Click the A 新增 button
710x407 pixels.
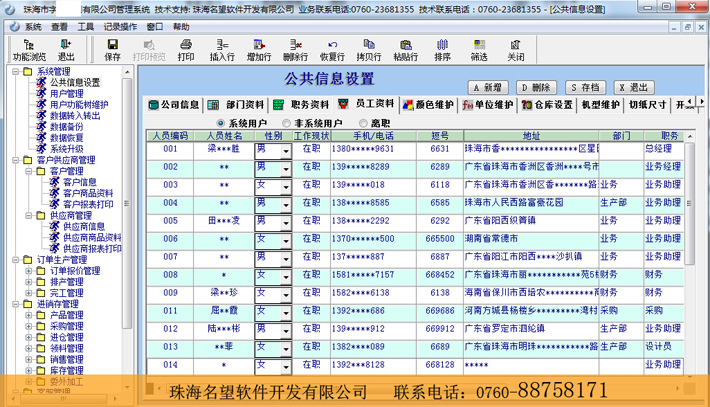pyautogui.click(x=488, y=87)
